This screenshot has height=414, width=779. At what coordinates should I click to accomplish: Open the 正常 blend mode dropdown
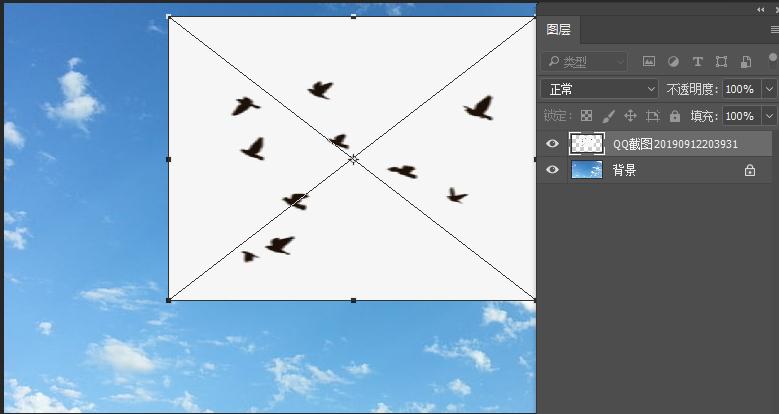pyautogui.click(x=600, y=89)
